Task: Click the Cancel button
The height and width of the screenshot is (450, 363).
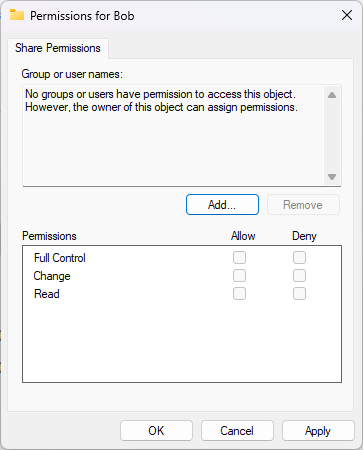Action: tap(237, 431)
